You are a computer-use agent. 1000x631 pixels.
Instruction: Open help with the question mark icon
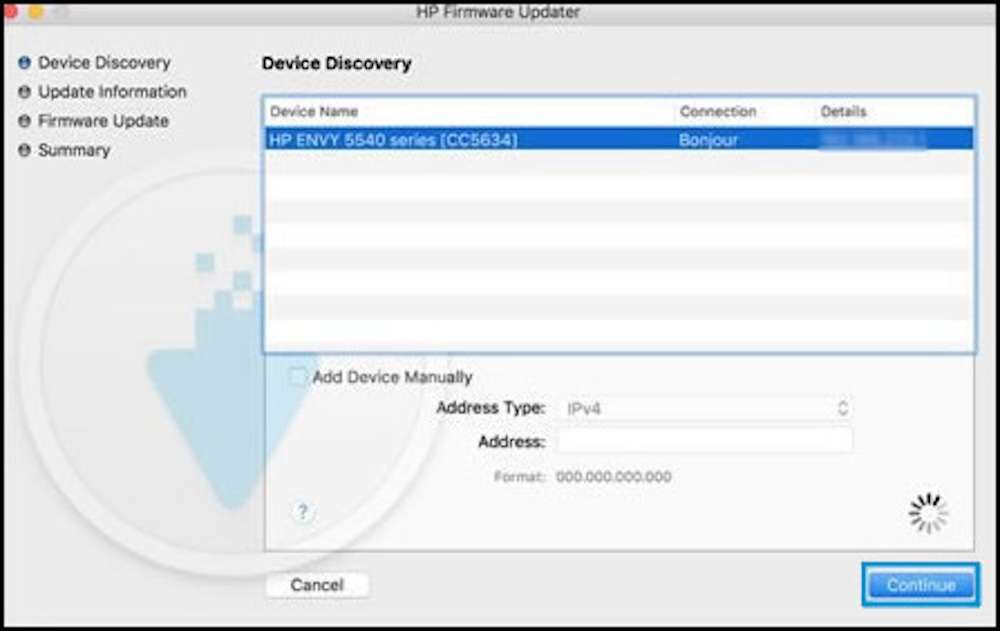click(303, 512)
